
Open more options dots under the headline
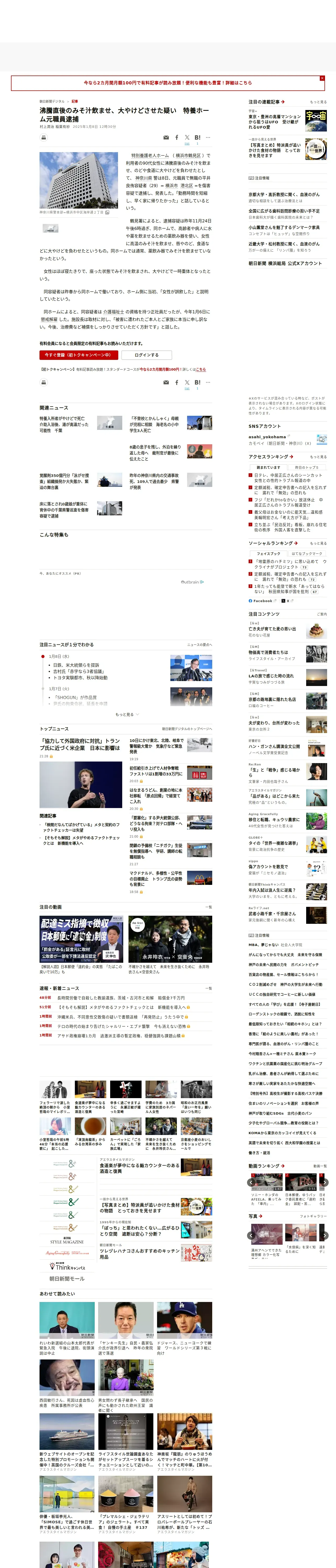pos(208,137)
